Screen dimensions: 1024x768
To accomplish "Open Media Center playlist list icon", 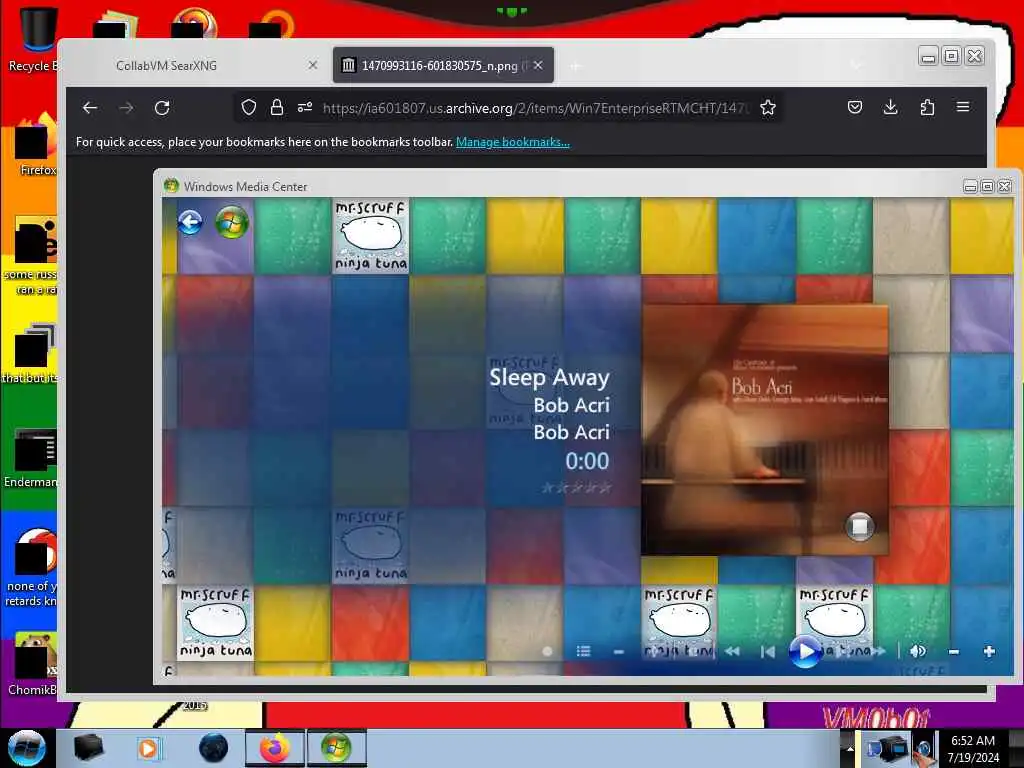I will point(584,651).
